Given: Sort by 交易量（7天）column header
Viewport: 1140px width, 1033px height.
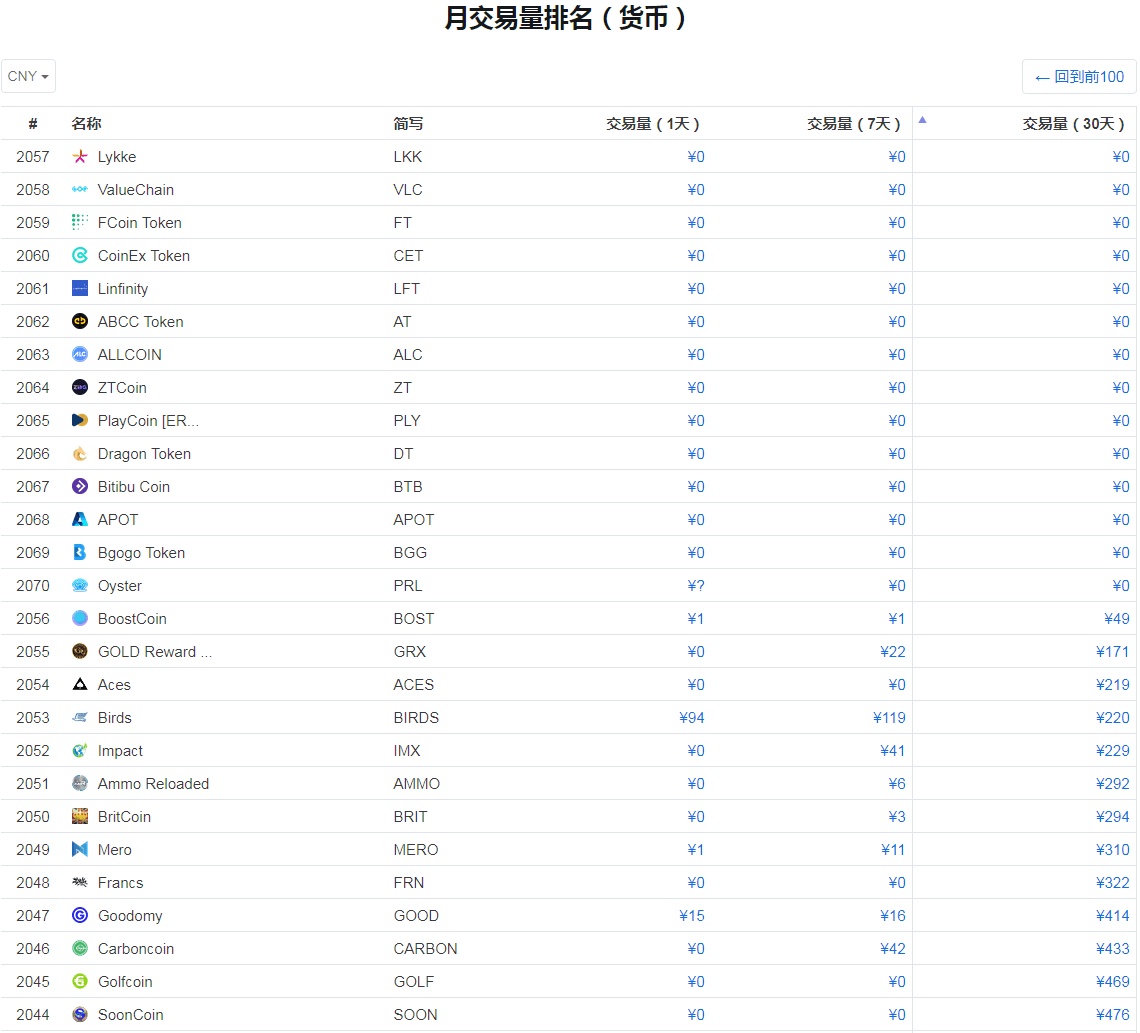Looking at the screenshot, I should pyautogui.click(x=854, y=124).
